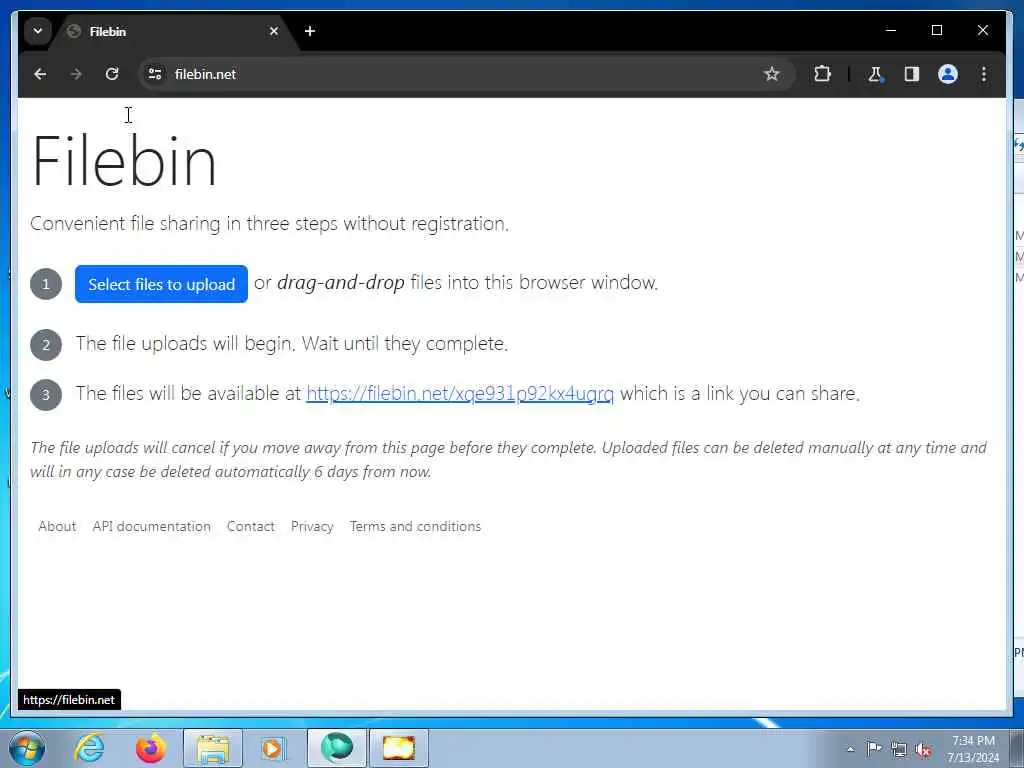The image size is (1024, 768).
Task: Click the text 'drag-and-drop'
Action: pyautogui.click(x=341, y=283)
